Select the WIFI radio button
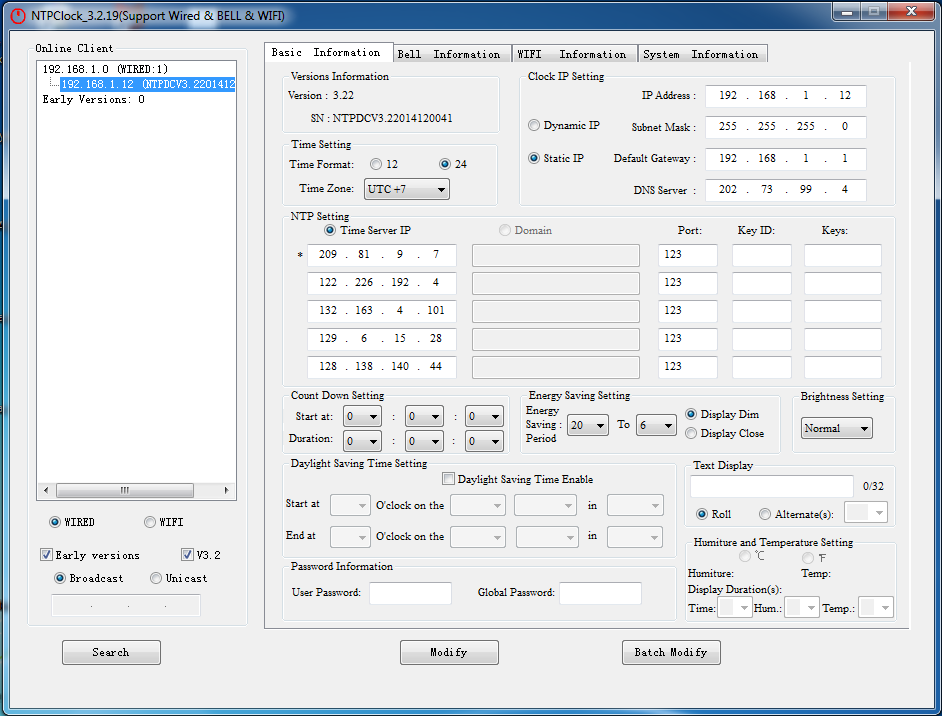This screenshot has height=716, width=942. tap(150, 522)
